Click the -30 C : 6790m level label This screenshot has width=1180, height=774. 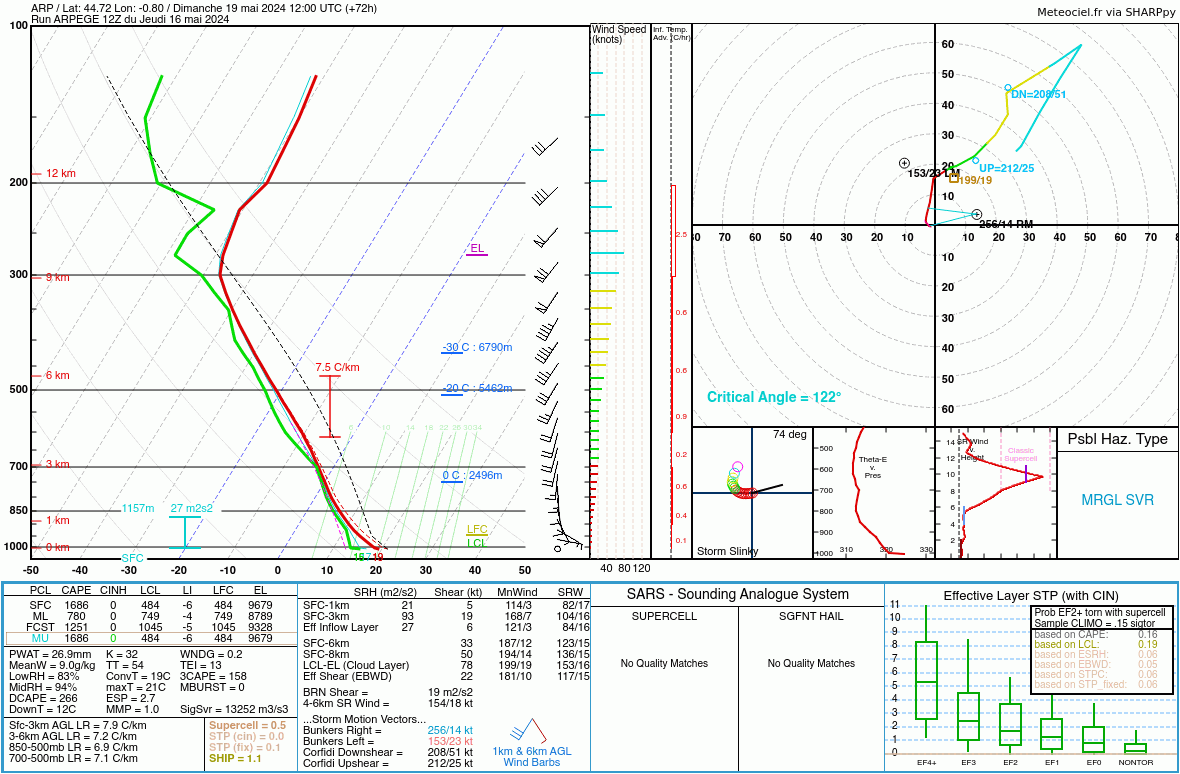[x=477, y=348]
